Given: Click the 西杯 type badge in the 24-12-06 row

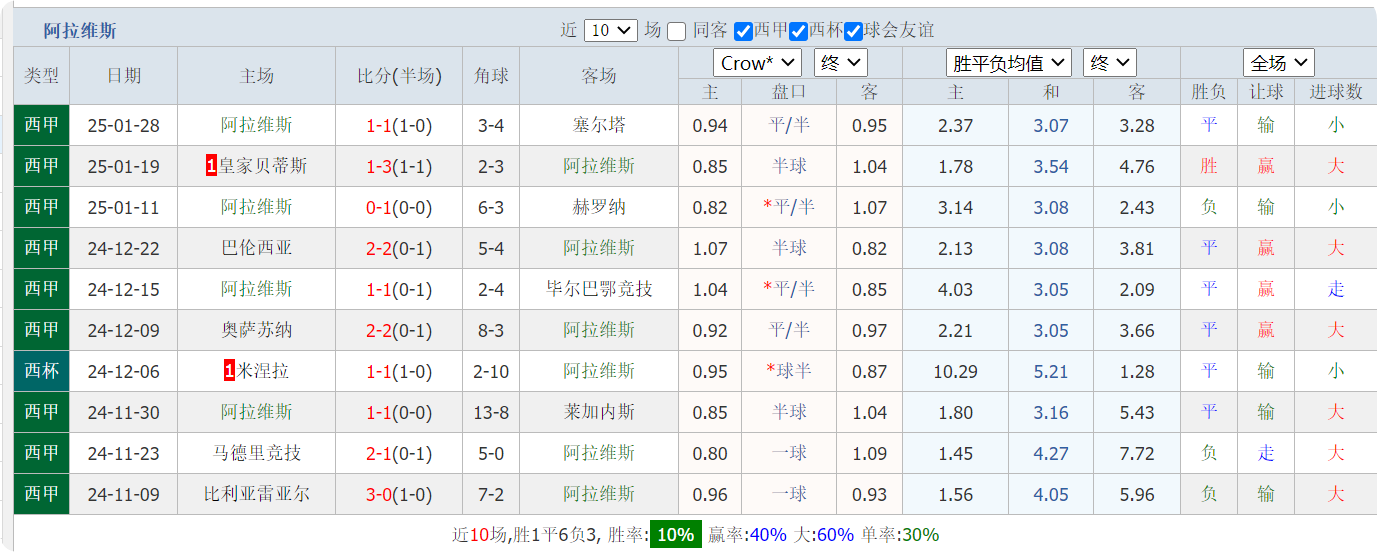Looking at the screenshot, I should [42, 371].
